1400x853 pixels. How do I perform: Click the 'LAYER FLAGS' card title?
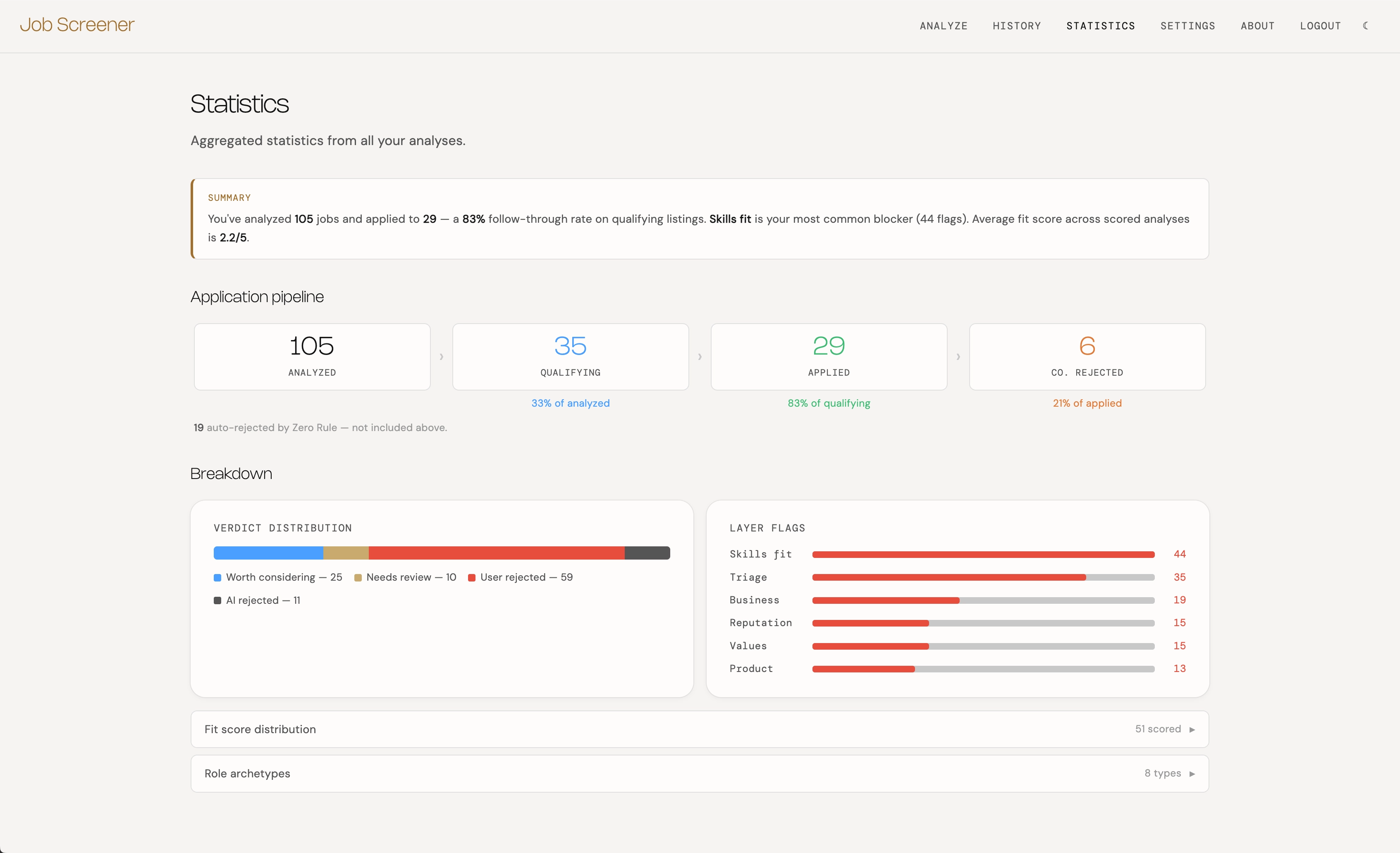pyautogui.click(x=767, y=528)
